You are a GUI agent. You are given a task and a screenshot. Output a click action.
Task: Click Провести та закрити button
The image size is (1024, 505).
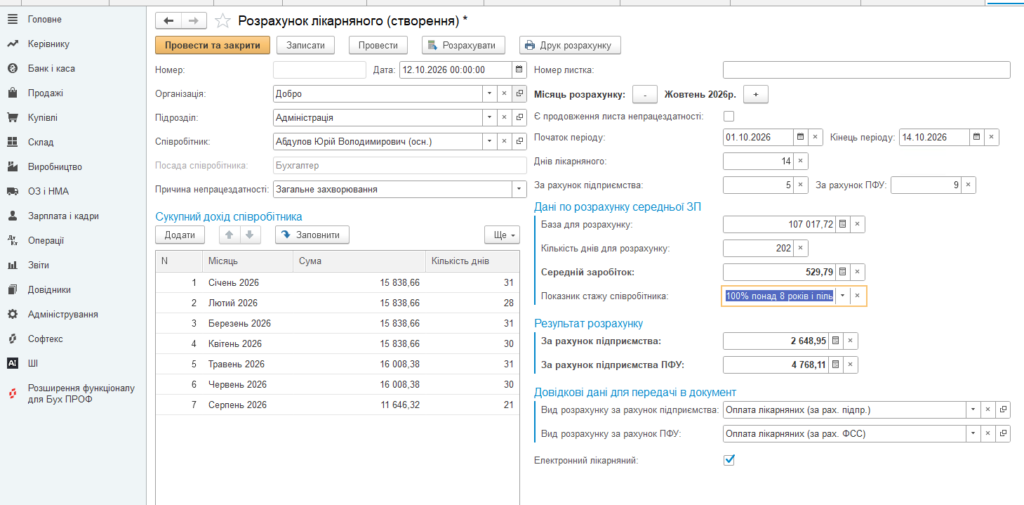coord(212,45)
